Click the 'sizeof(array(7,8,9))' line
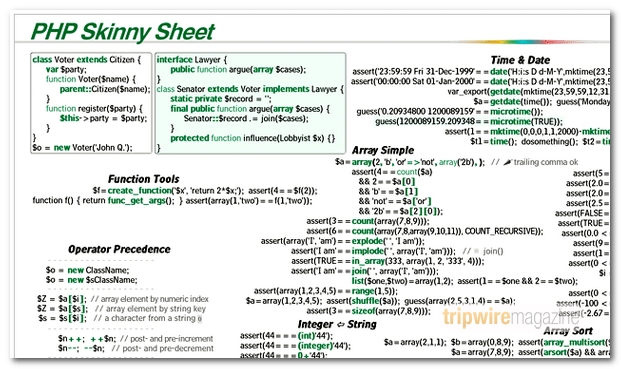This screenshot has width=621, height=369. (x=369, y=311)
